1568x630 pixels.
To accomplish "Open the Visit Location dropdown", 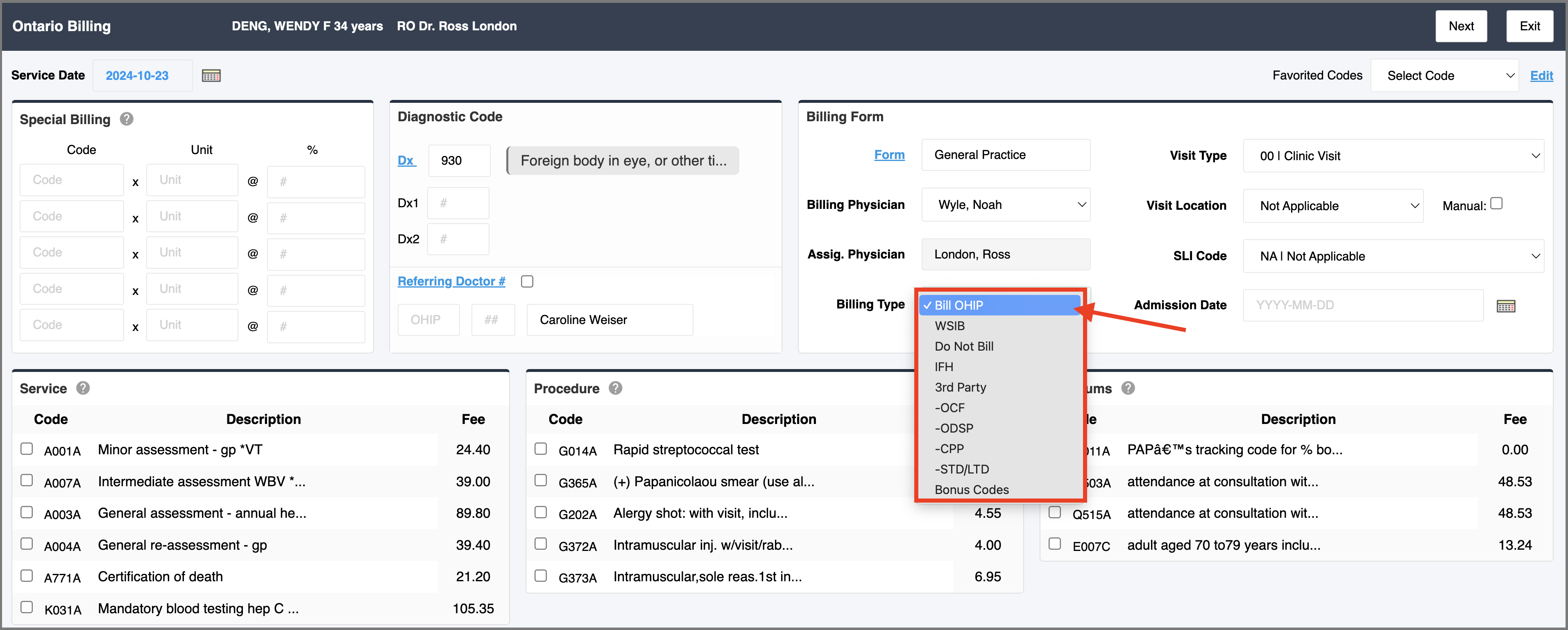I will (1333, 206).
